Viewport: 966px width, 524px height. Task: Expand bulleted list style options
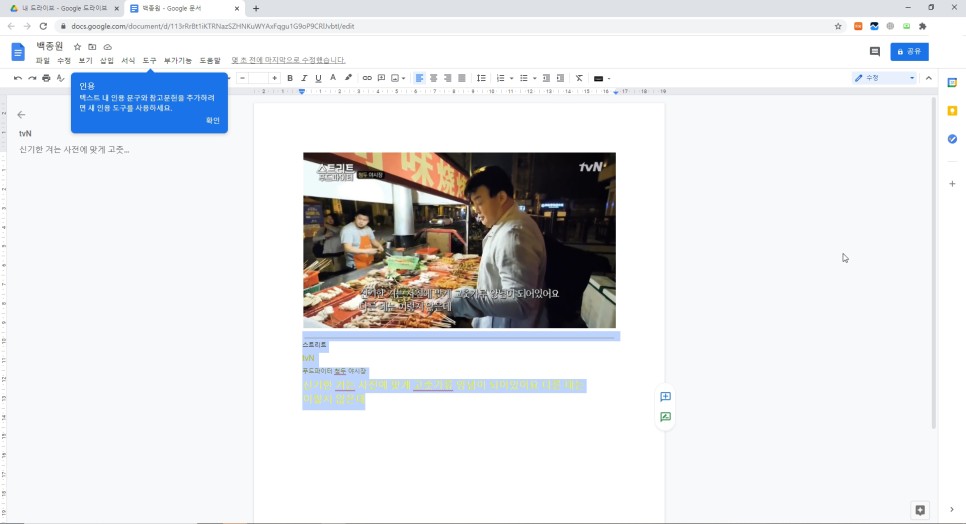(534, 78)
